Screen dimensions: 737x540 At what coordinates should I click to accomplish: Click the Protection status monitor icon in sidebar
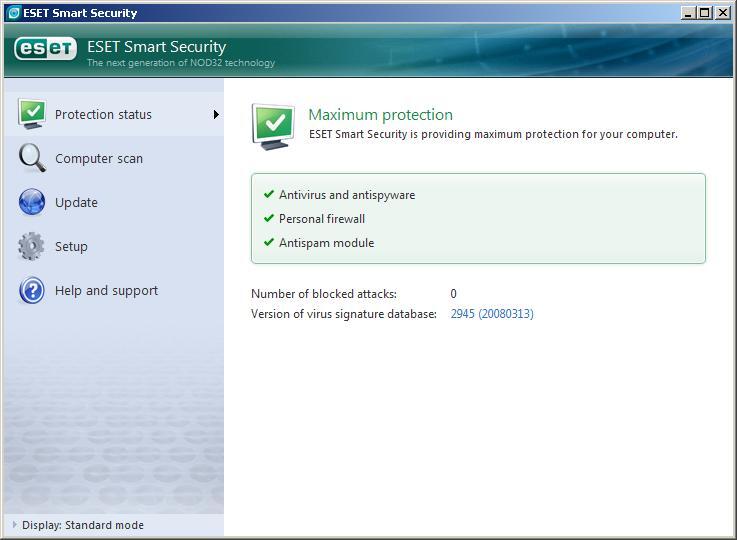click(32, 114)
